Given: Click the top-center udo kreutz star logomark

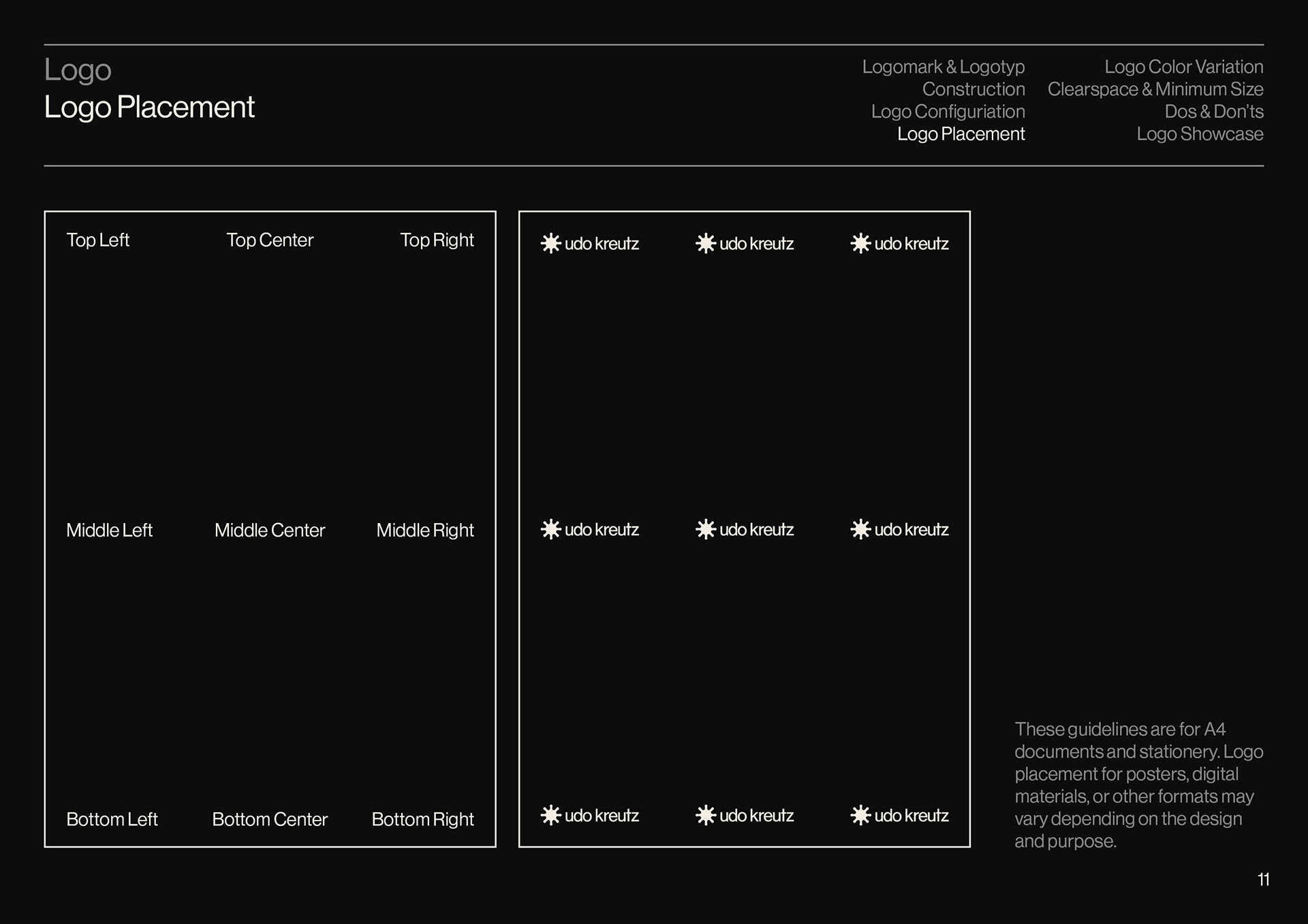Looking at the screenshot, I should pyautogui.click(x=705, y=243).
